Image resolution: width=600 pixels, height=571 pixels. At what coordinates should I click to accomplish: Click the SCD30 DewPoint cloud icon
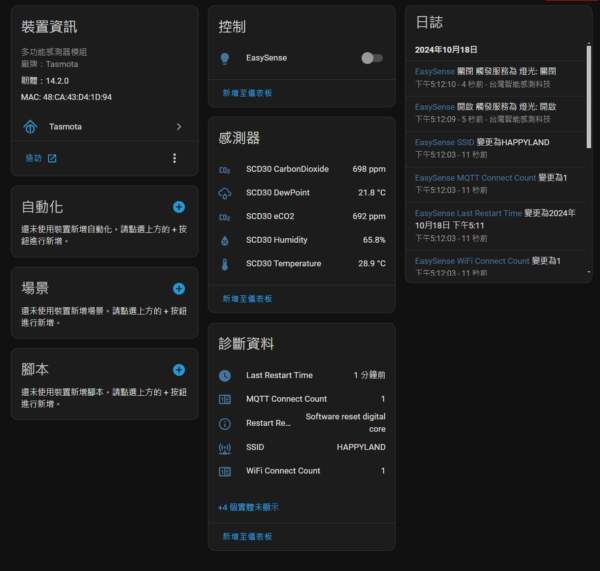tap(225, 193)
